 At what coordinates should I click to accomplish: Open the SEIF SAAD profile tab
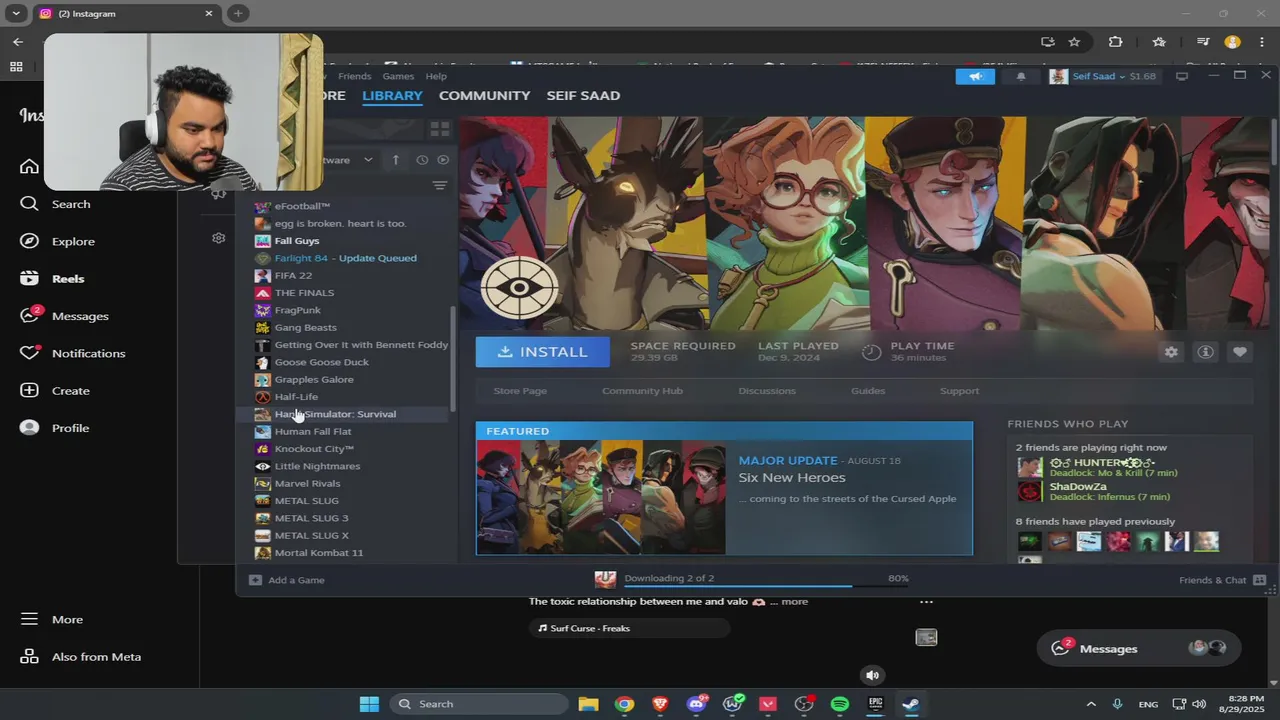pos(583,96)
